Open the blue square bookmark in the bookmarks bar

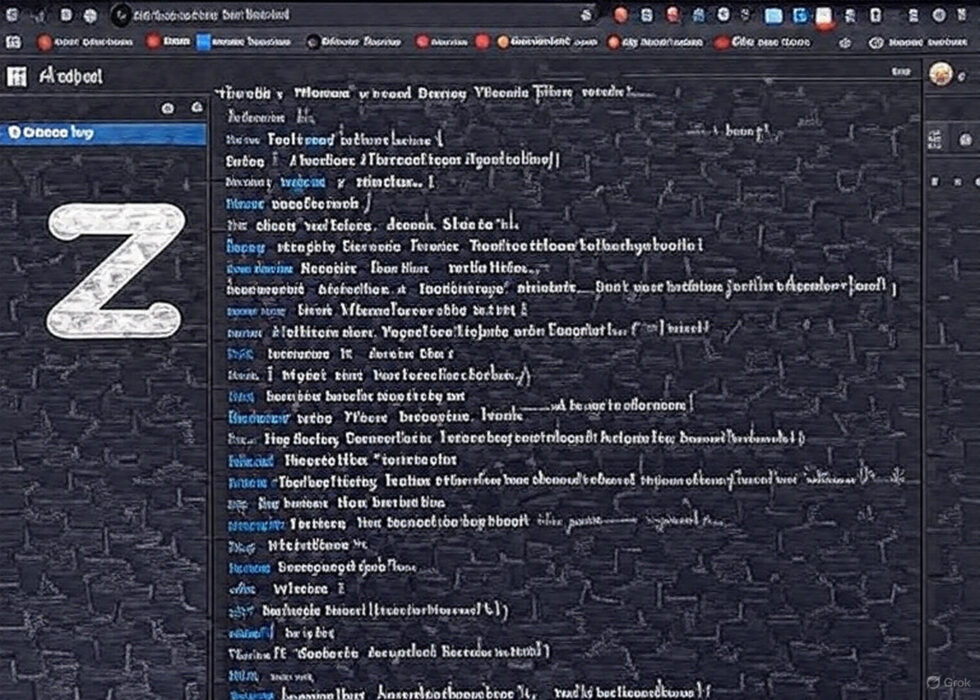coord(204,42)
